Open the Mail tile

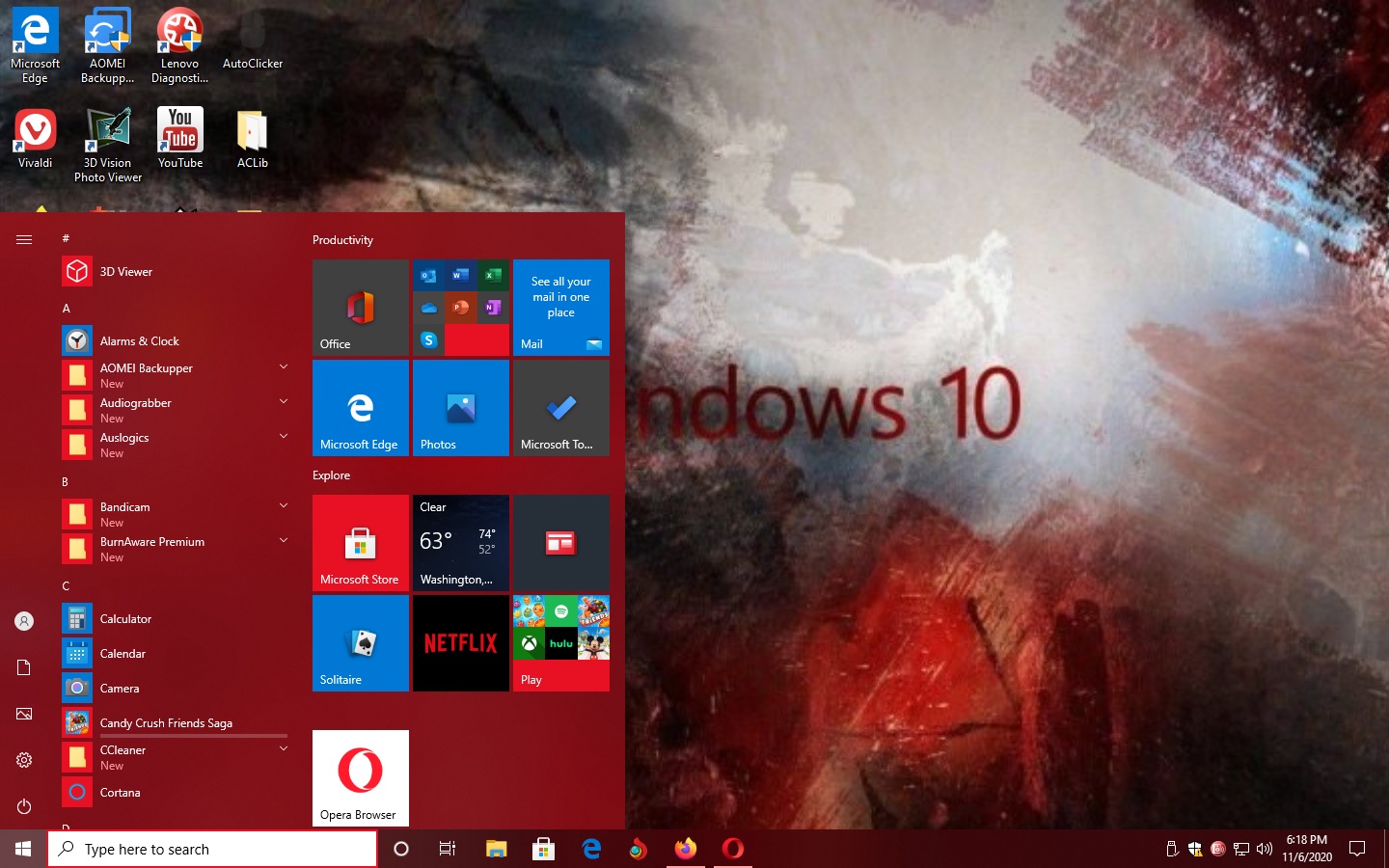[561, 308]
